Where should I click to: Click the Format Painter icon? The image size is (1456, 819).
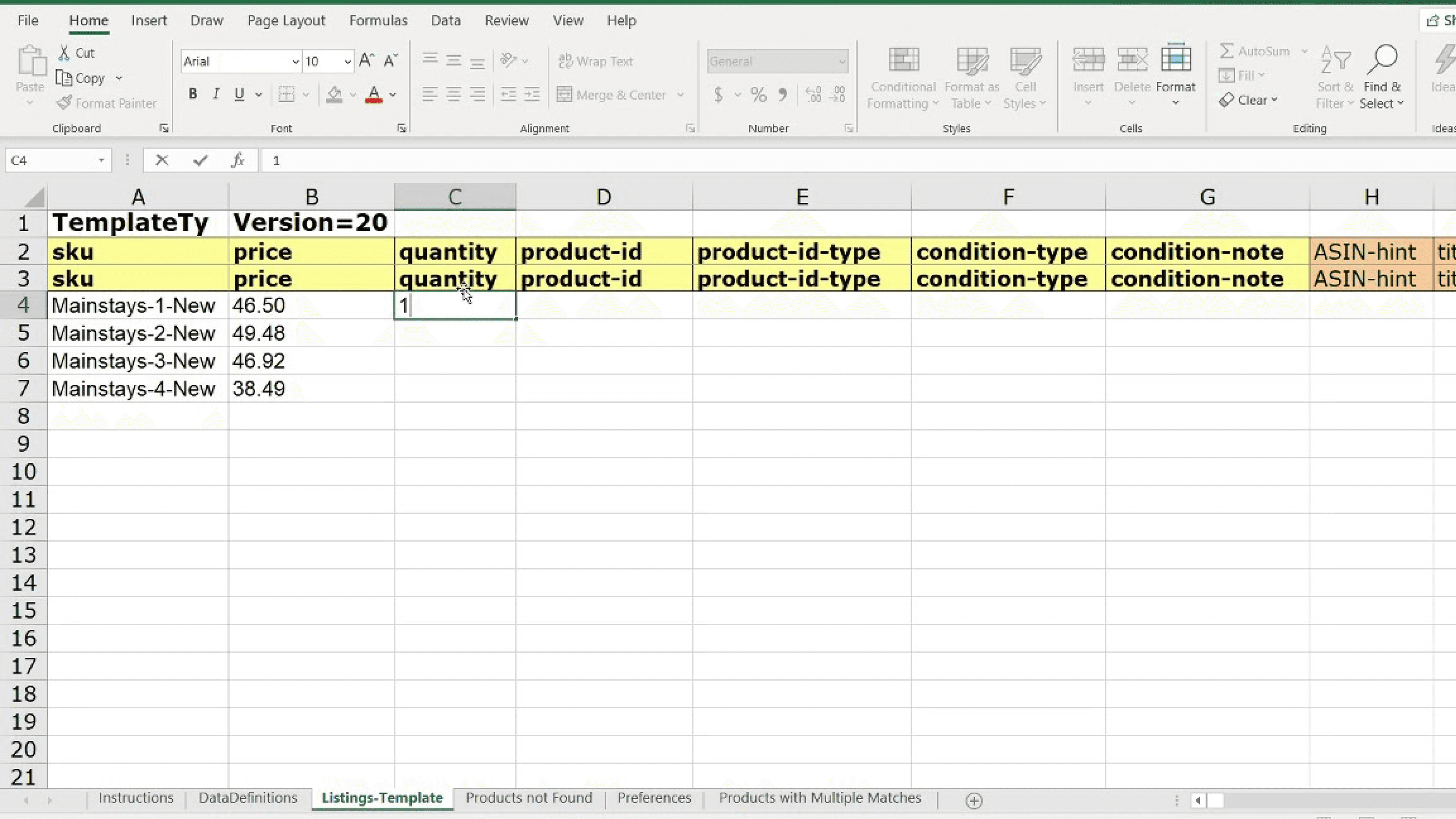pyautogui.click(x=64, y=103)
